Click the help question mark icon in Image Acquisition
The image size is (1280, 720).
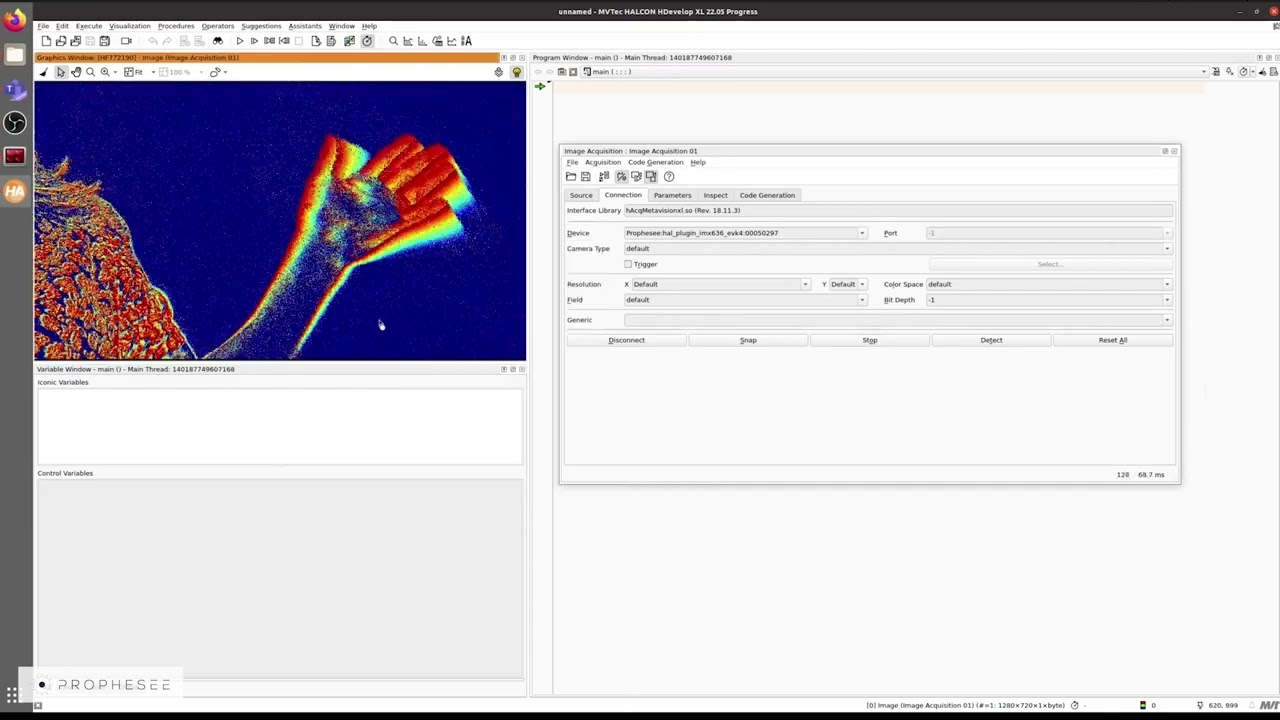pos(669,176)
